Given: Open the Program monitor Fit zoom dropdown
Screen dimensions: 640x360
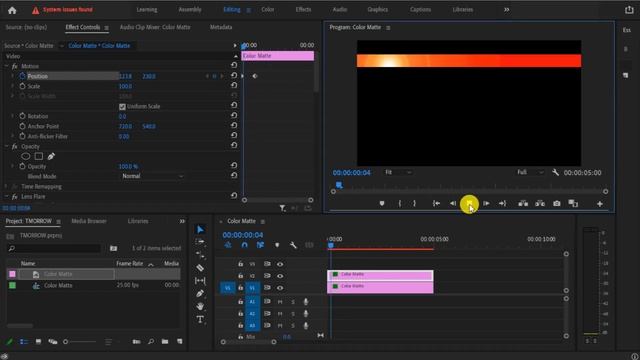Looking at the screenshot, I should coord(398,172).
